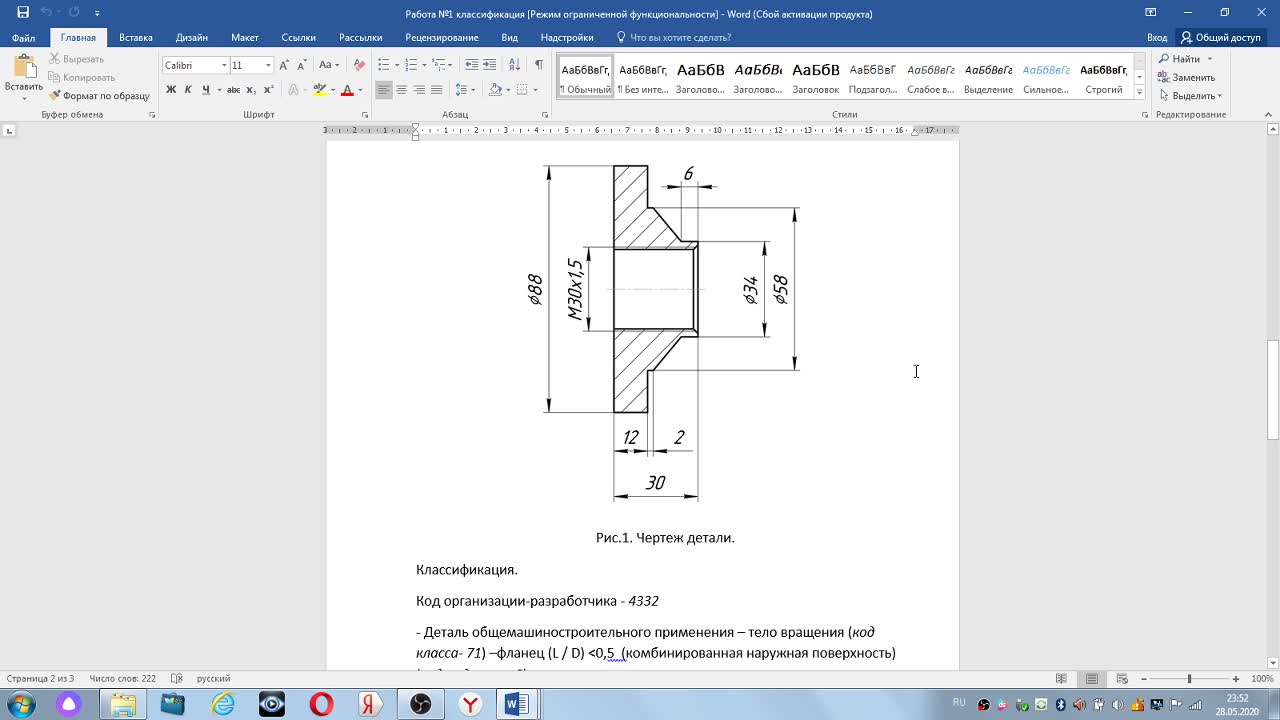
Task: Decrease paragraph indent
Action: 471,65
